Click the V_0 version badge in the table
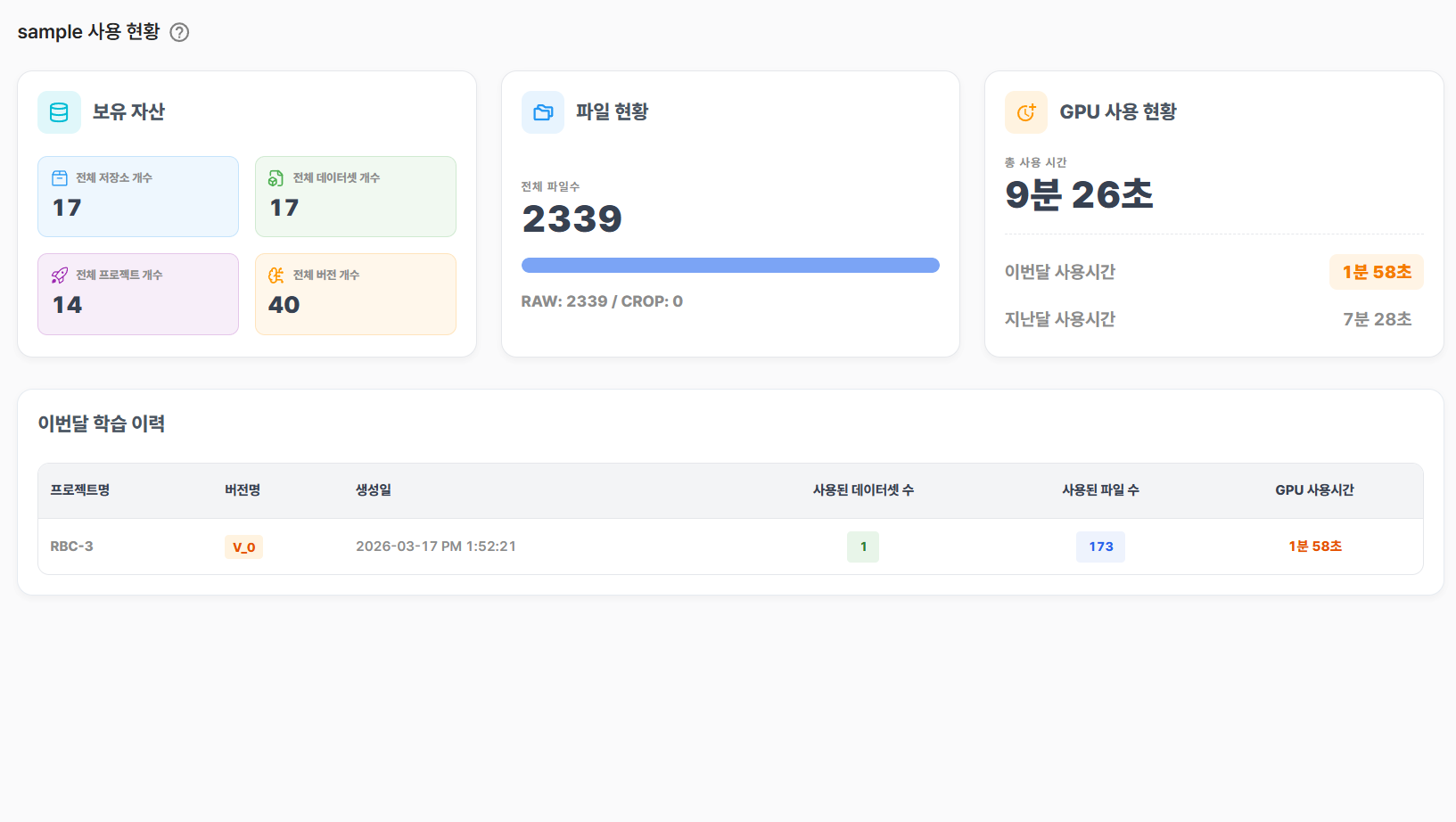The image size is (1456, 822). tap(243, 547)
